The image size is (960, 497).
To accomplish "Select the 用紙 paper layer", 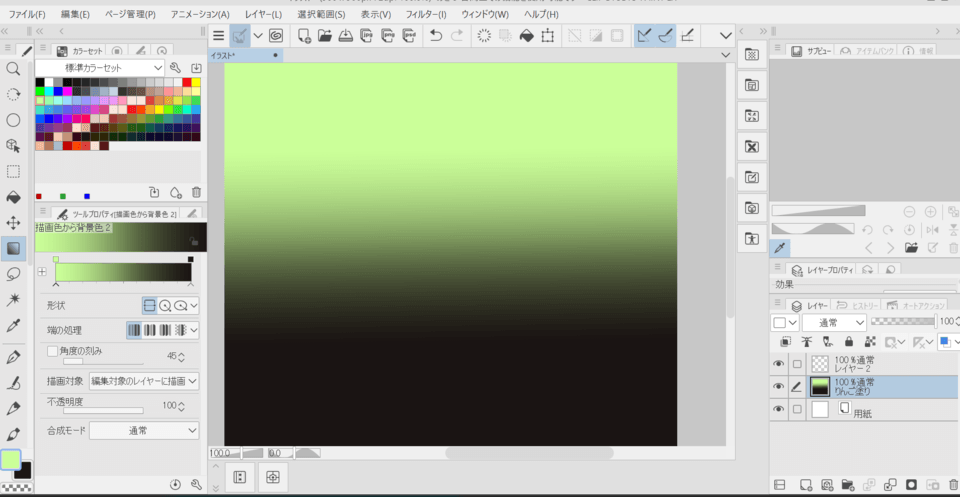I will [x=864, y=409].
